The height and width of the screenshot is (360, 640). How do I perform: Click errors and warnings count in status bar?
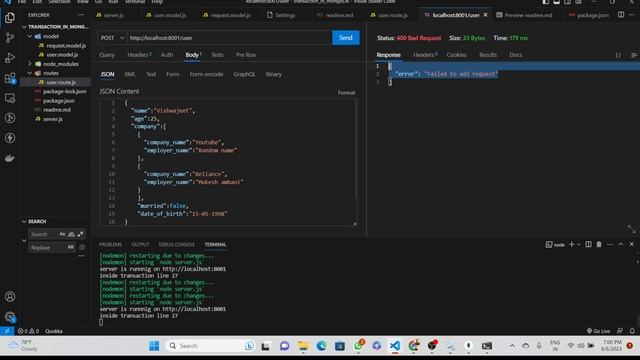point(28,331)
